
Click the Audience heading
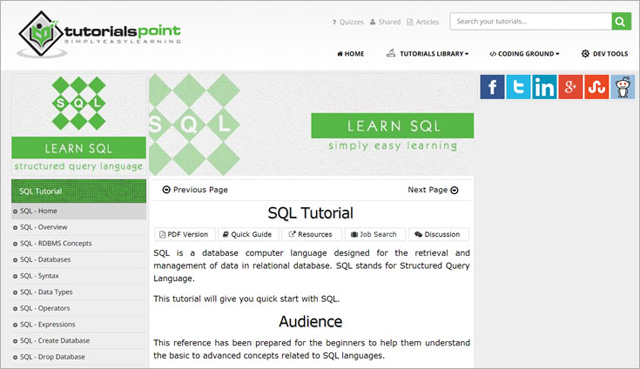tap(311, 322)
